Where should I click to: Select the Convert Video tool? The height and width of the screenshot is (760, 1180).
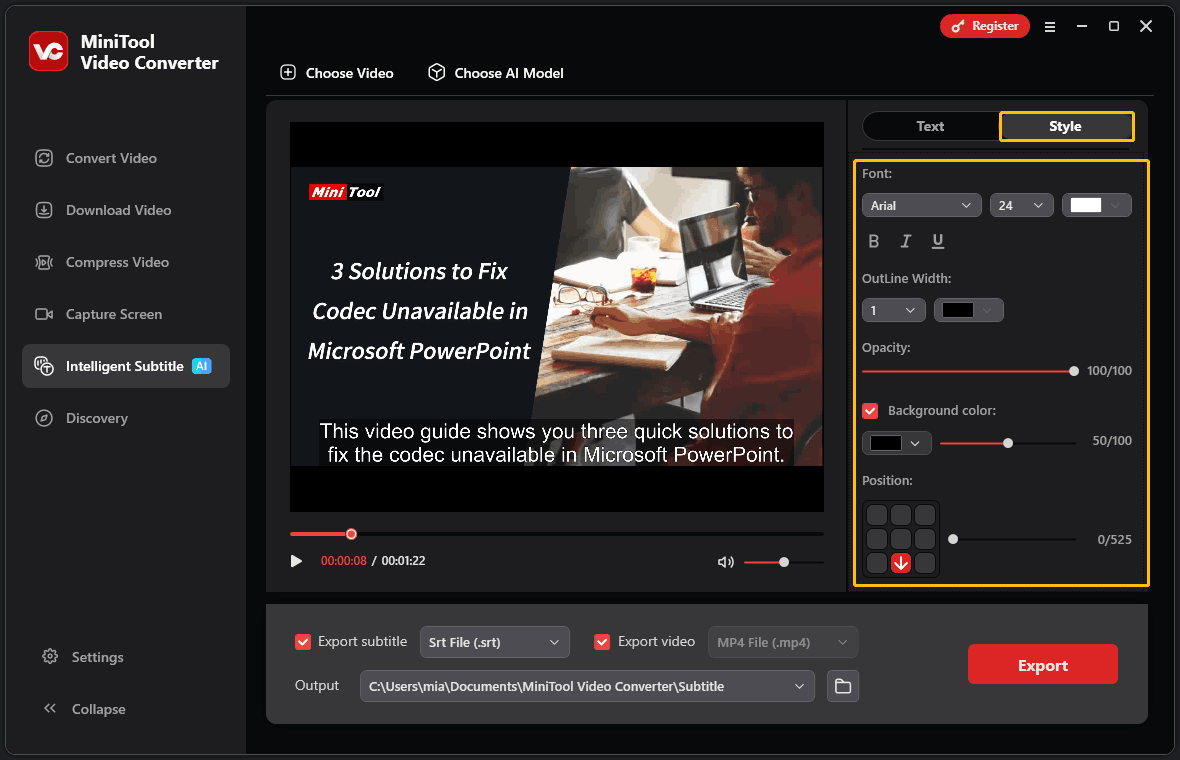point(110,158)
